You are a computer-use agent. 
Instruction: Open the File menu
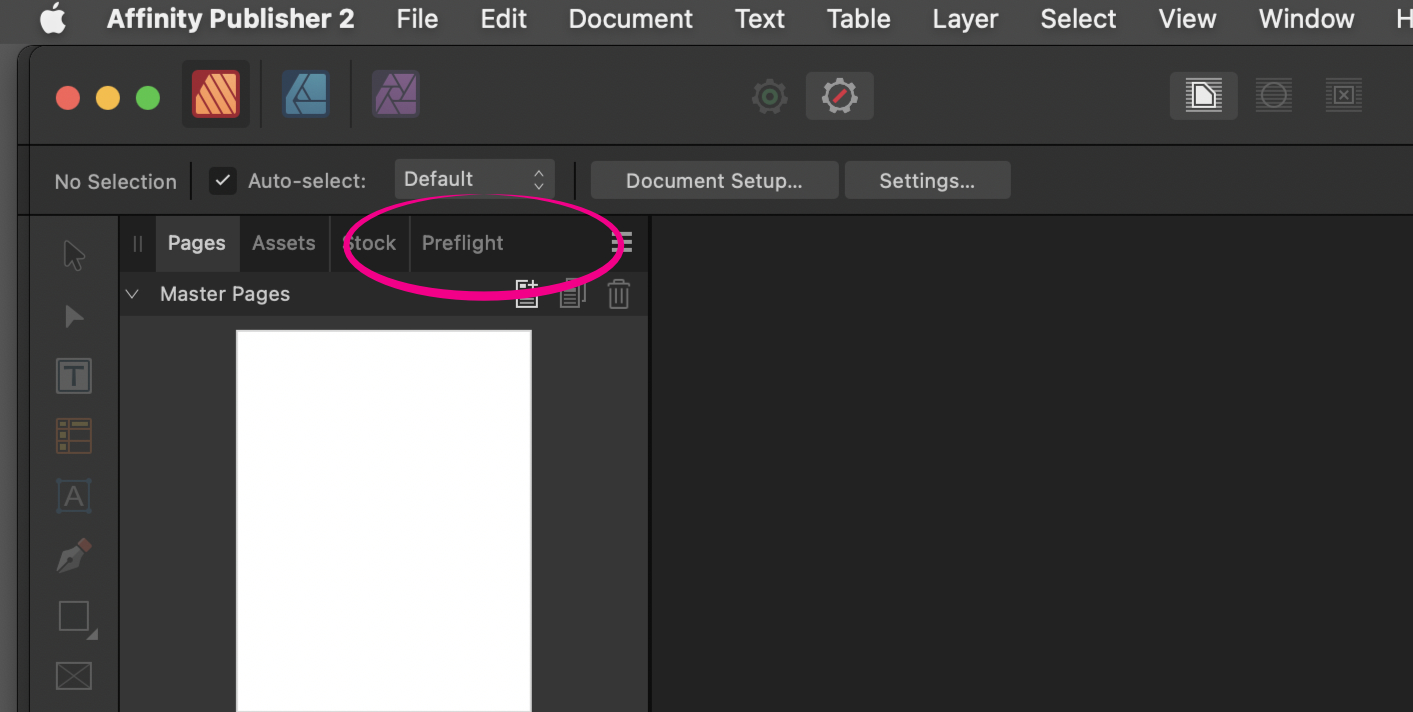[x=417, y=19]
